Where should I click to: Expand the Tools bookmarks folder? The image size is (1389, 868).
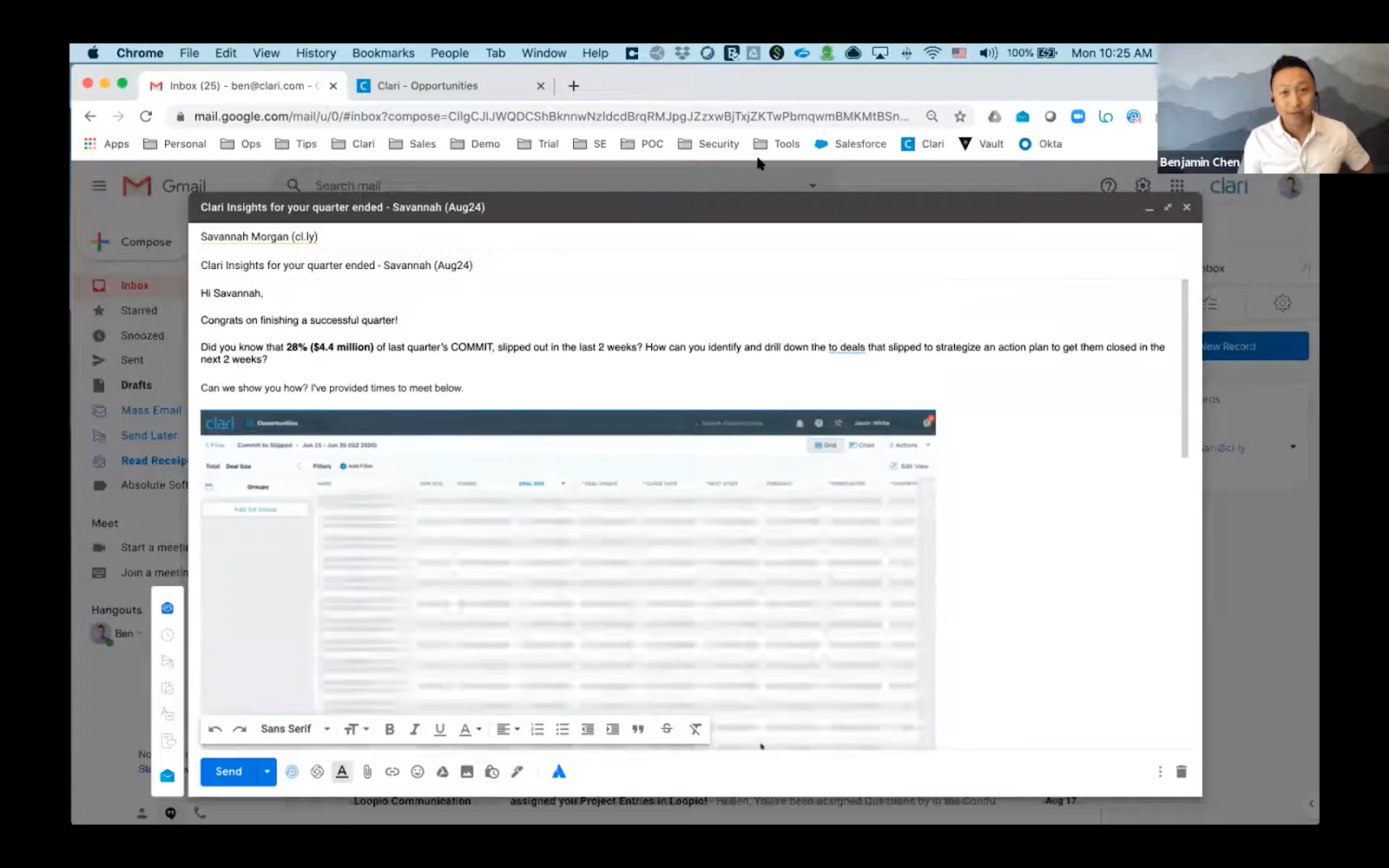click(x=777, y=144)
